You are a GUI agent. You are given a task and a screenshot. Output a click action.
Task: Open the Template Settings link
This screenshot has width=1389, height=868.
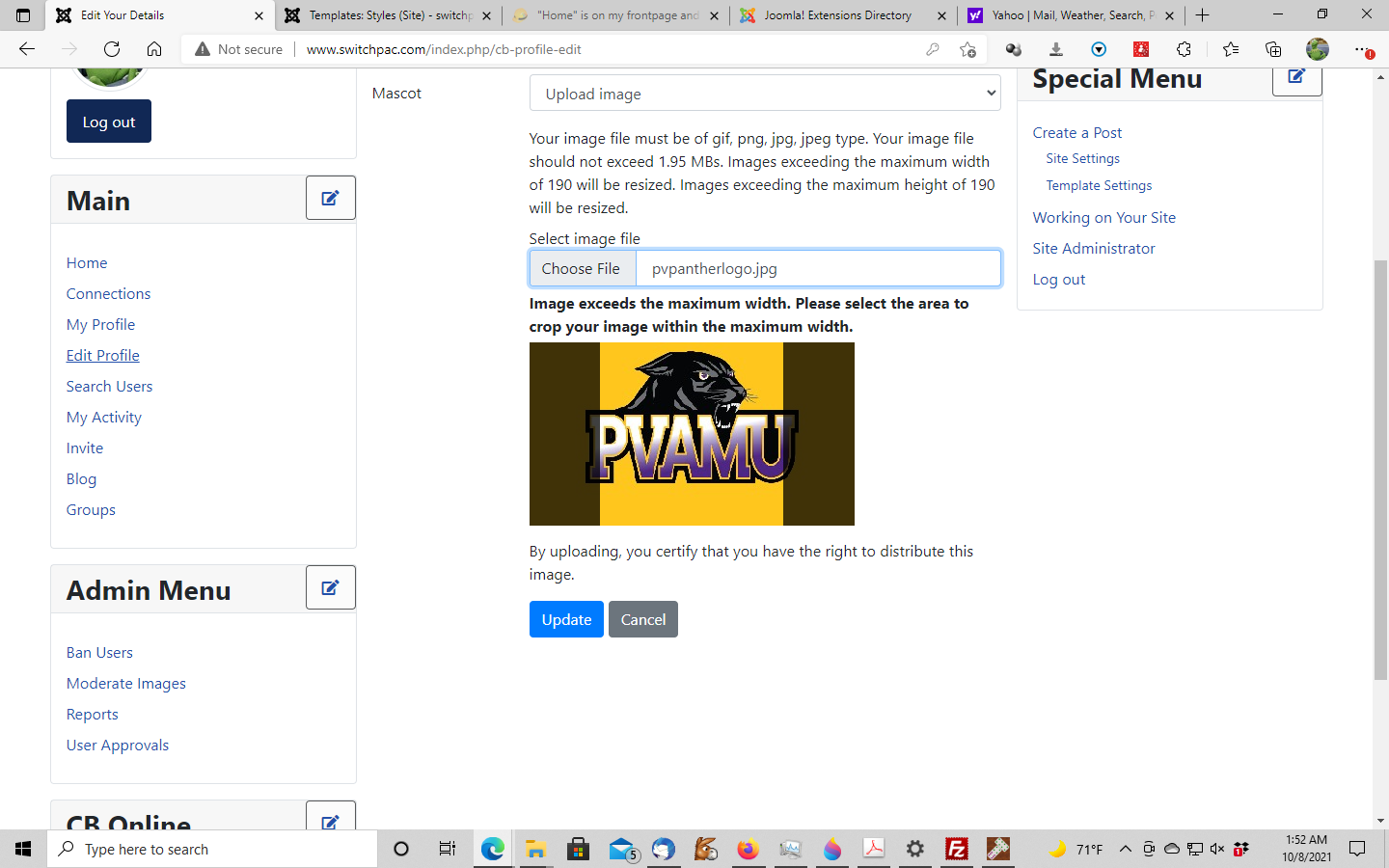coord(1099,185)
